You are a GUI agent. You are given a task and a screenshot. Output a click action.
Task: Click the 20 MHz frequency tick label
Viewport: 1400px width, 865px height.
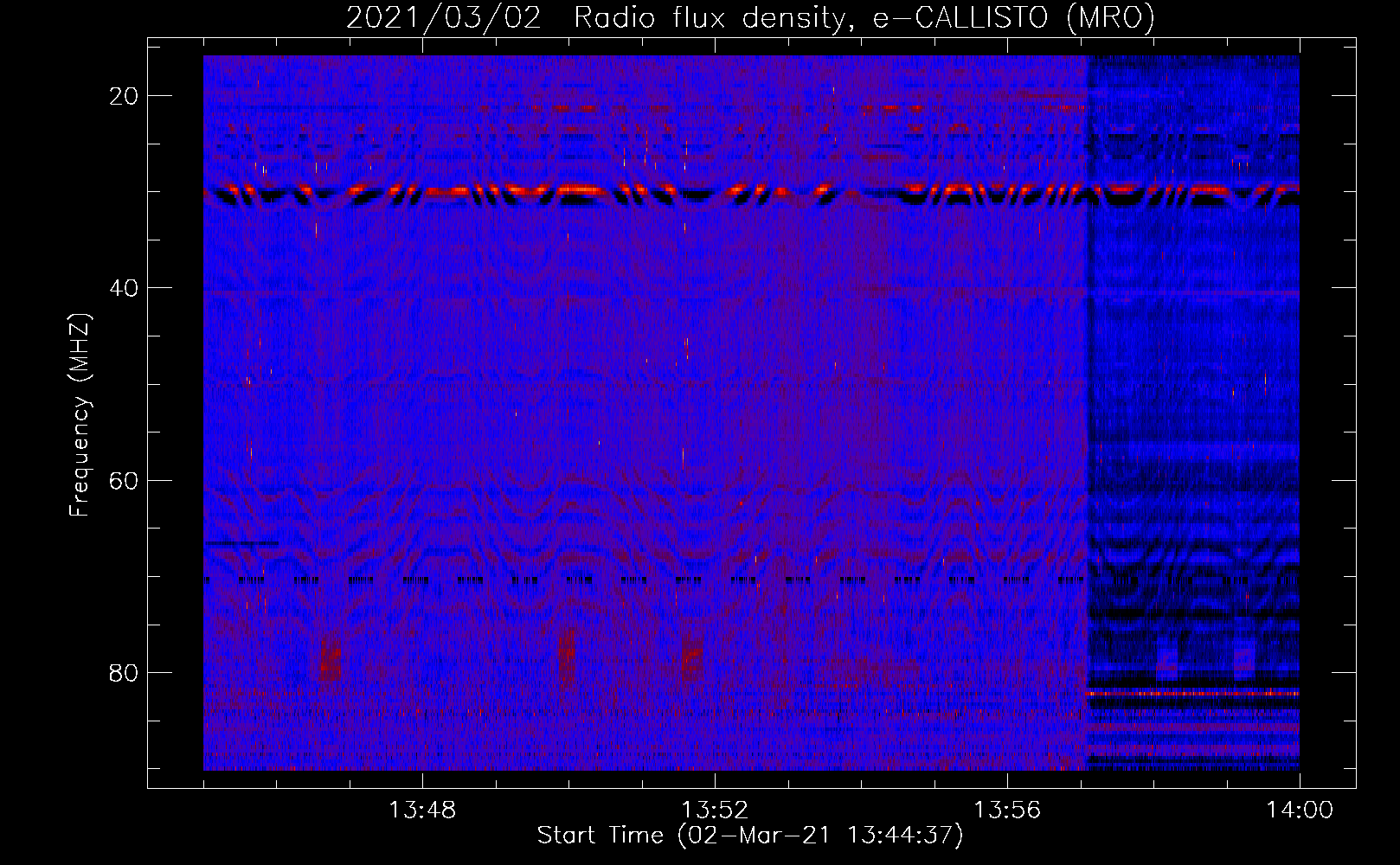point(125,96)
